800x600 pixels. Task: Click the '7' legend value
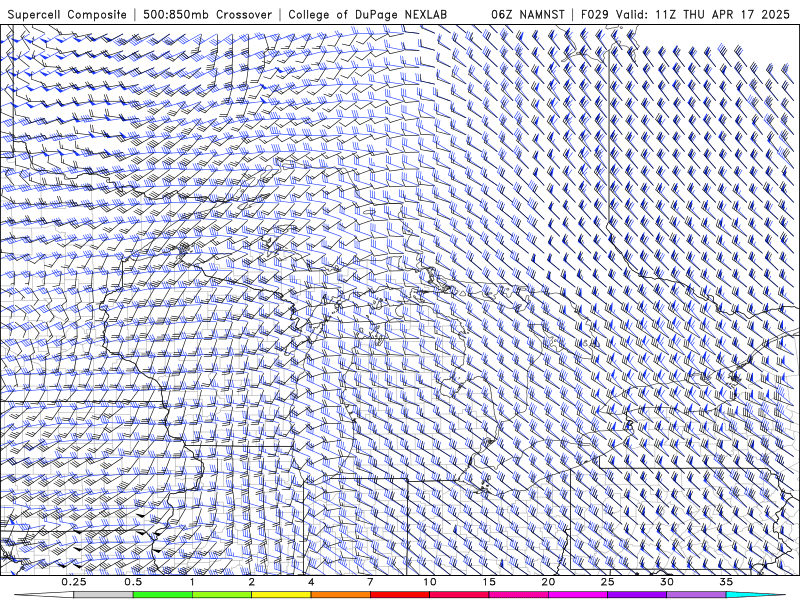pyautogui.click(x=370, y=582)
